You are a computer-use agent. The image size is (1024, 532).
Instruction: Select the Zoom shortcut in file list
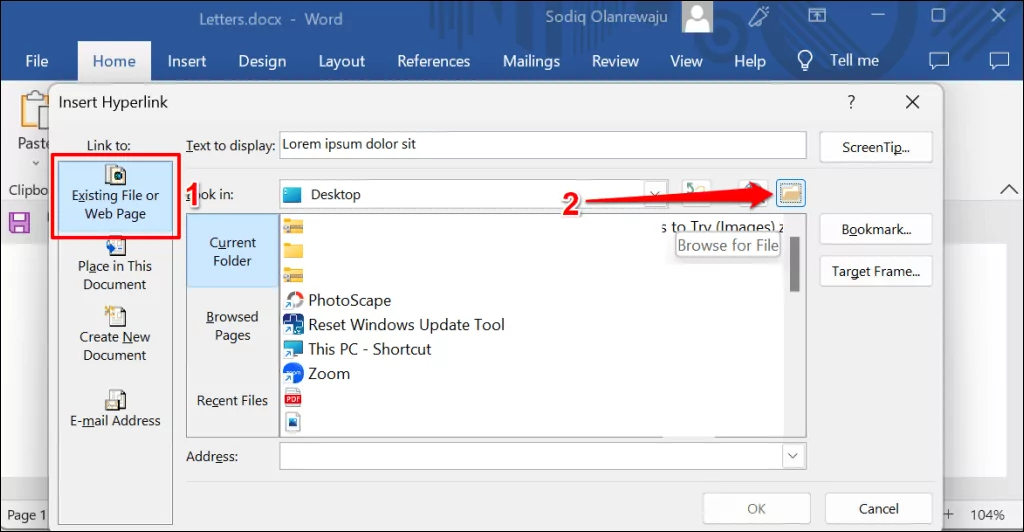[x=317, y=373]
